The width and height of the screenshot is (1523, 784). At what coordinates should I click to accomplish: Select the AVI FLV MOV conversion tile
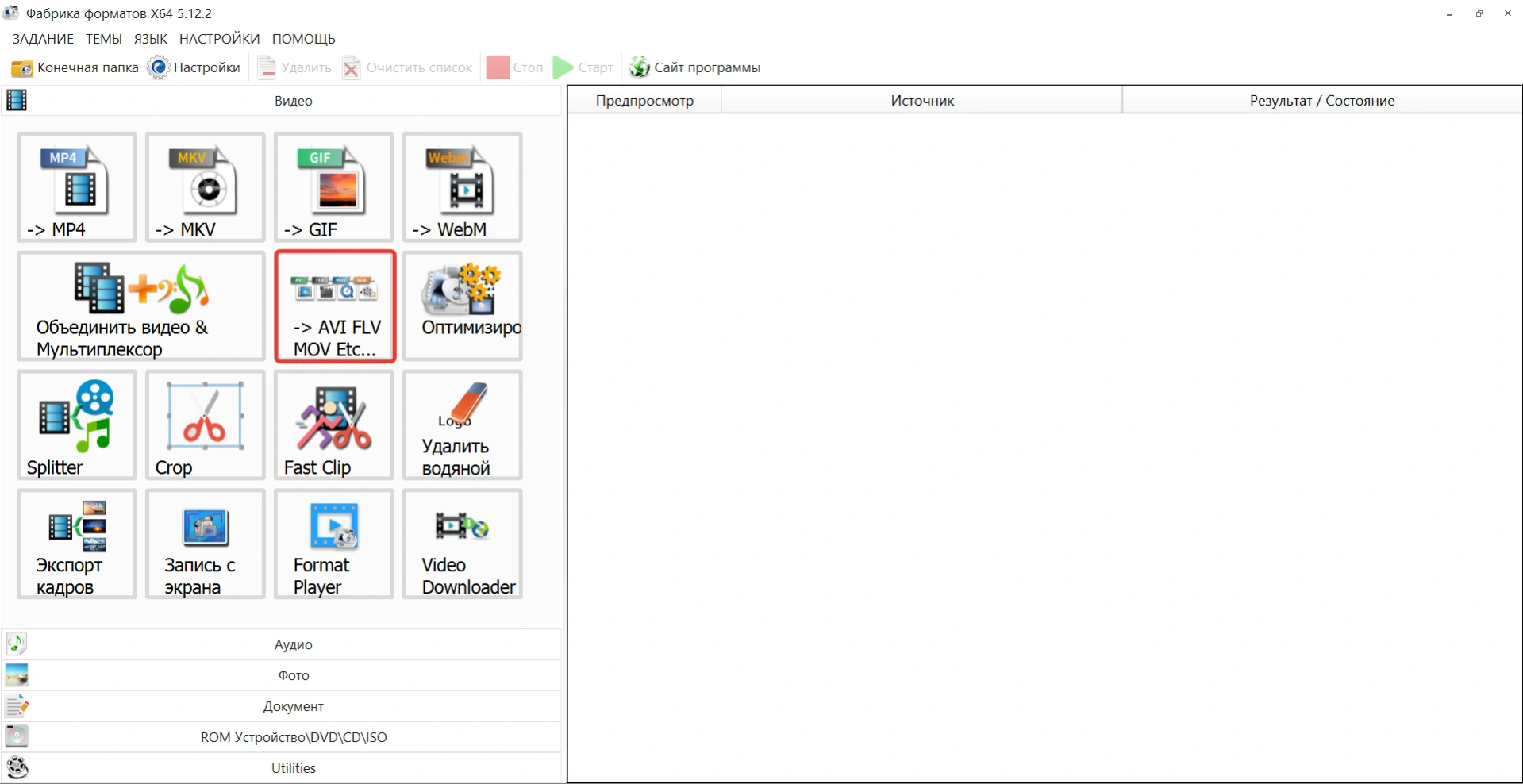pyautogui.click(x=335, y=307)
